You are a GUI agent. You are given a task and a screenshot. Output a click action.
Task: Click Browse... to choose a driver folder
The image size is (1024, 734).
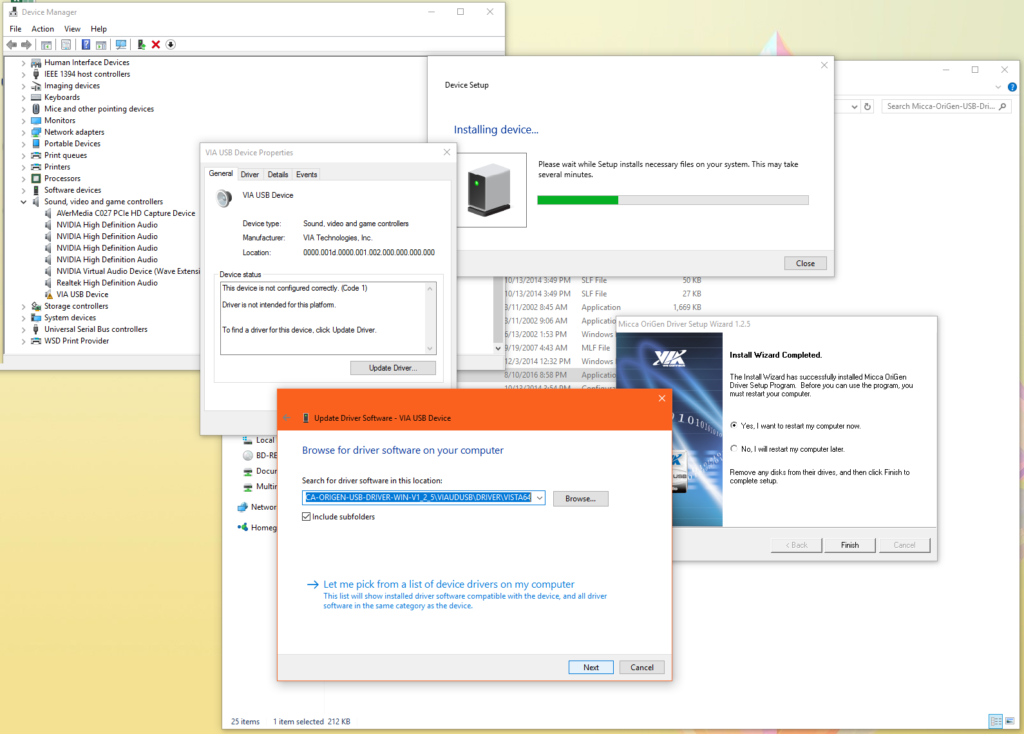[x=581, y=498]
